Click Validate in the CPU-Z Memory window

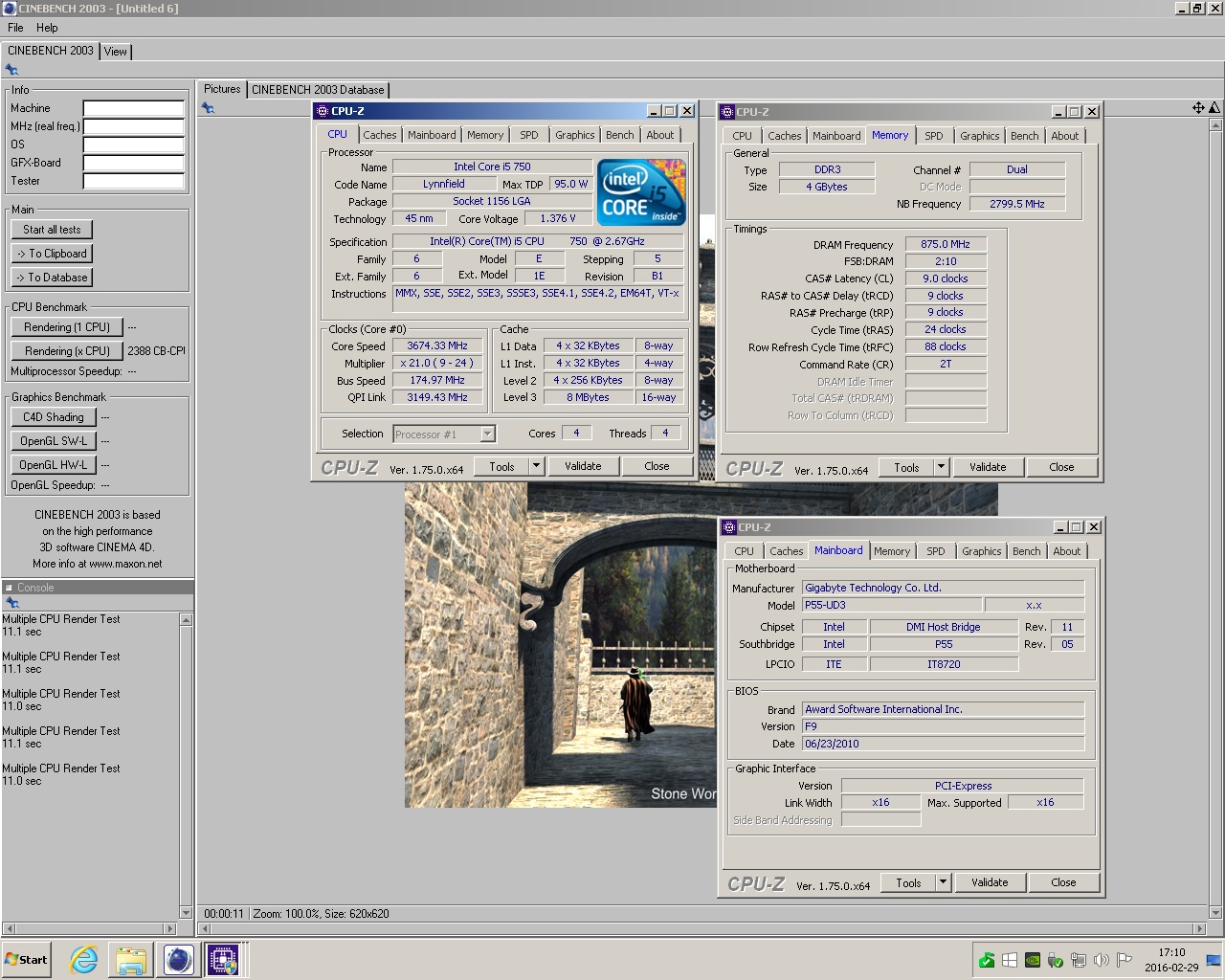[988, 467]
